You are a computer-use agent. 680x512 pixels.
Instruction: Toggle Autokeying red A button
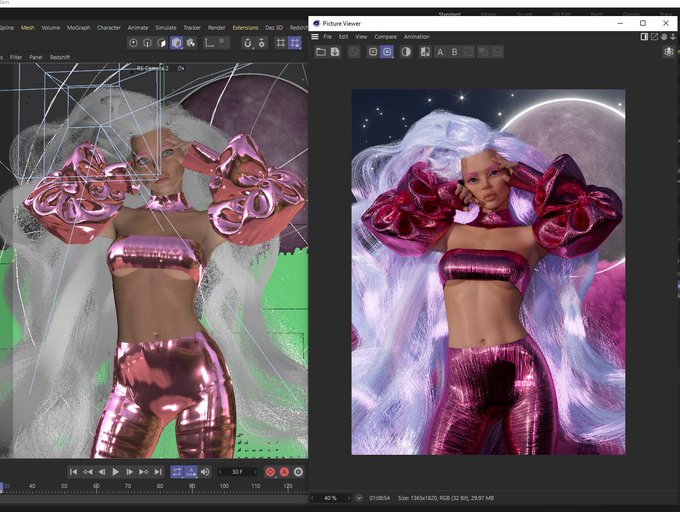coord(284,472)
